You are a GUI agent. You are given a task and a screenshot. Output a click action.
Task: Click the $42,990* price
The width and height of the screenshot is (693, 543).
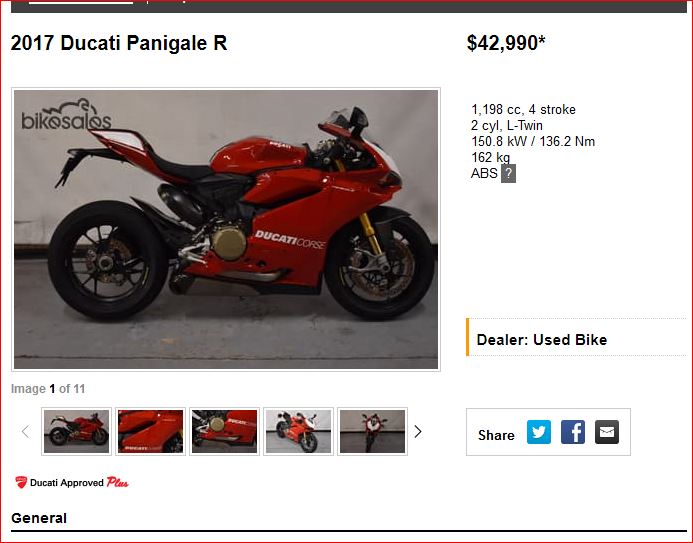(506, 43)
